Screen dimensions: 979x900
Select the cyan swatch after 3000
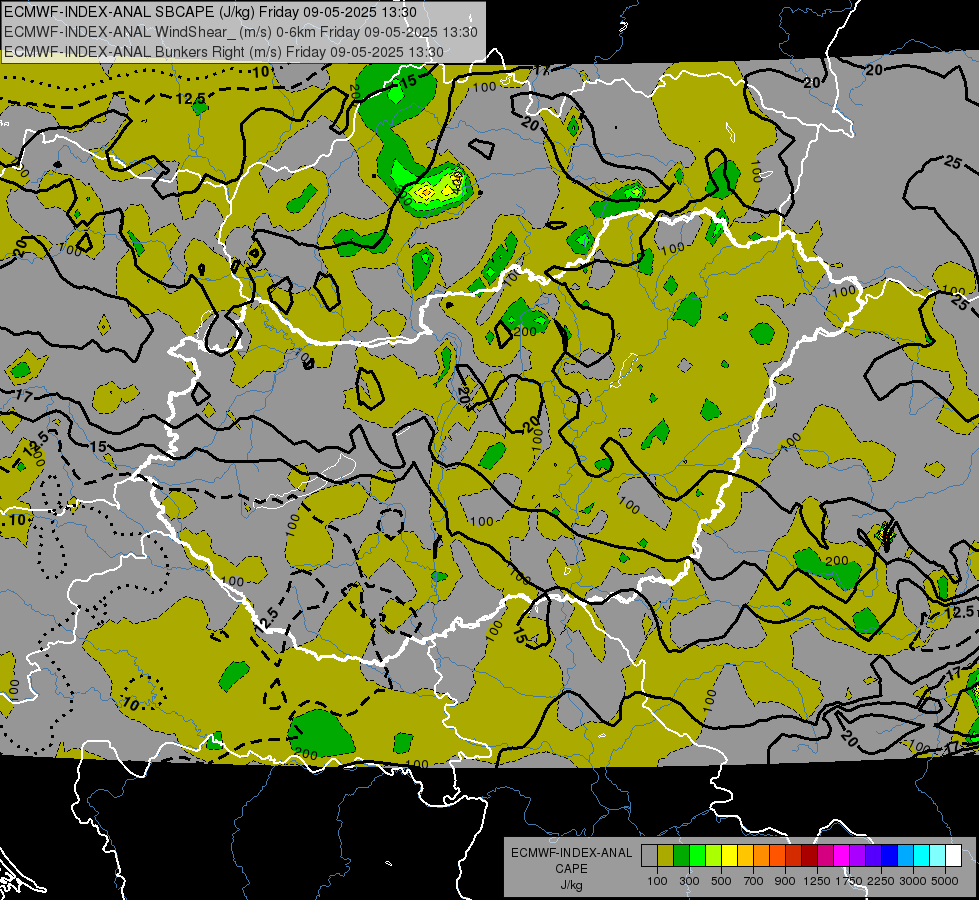(922, 856)
